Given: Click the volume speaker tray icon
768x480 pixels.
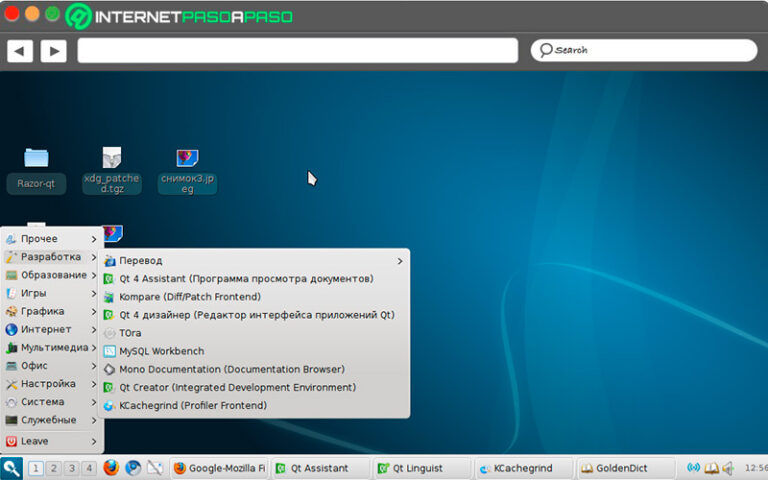Looking at the screenshot, I should point(728,467).
